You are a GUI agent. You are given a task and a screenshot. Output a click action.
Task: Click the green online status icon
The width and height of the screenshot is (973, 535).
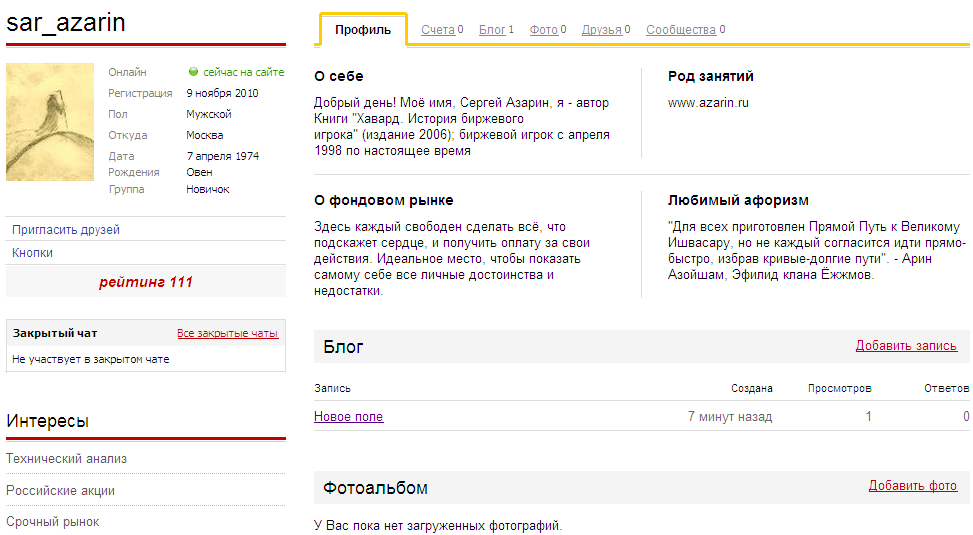click(x=193, y=73)
